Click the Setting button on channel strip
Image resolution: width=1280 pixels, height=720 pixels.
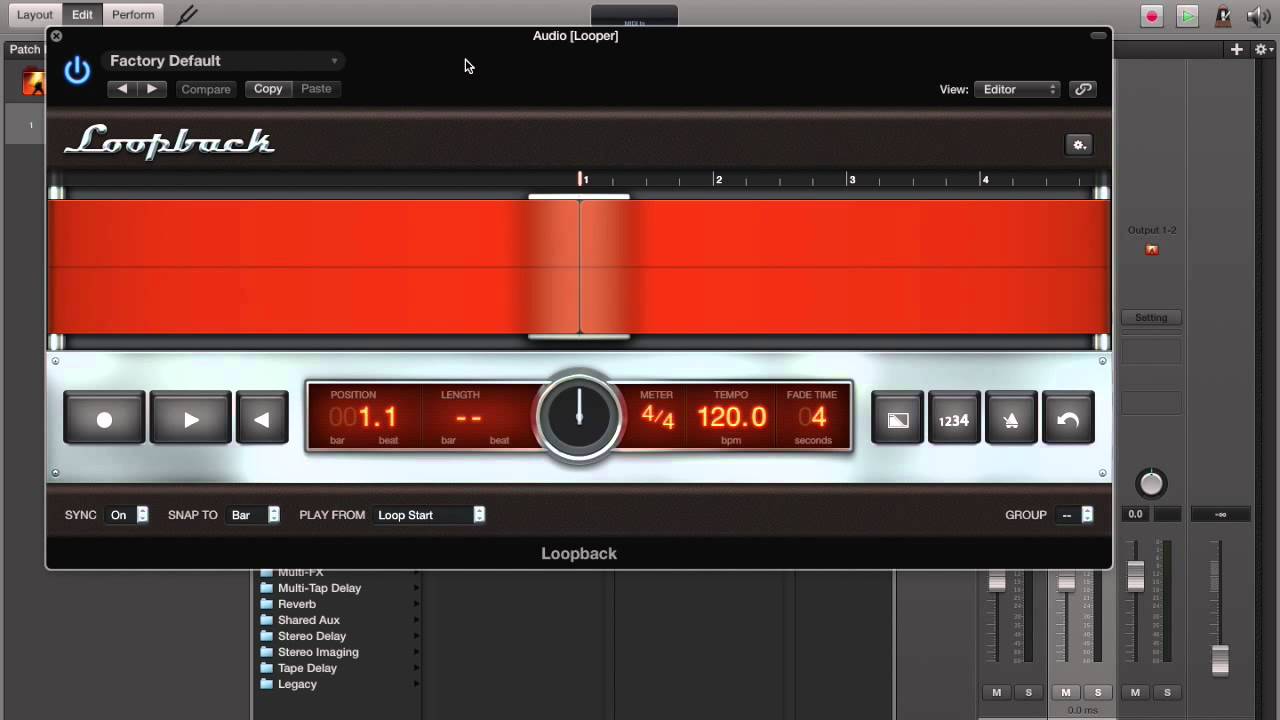pos(1151,317)
